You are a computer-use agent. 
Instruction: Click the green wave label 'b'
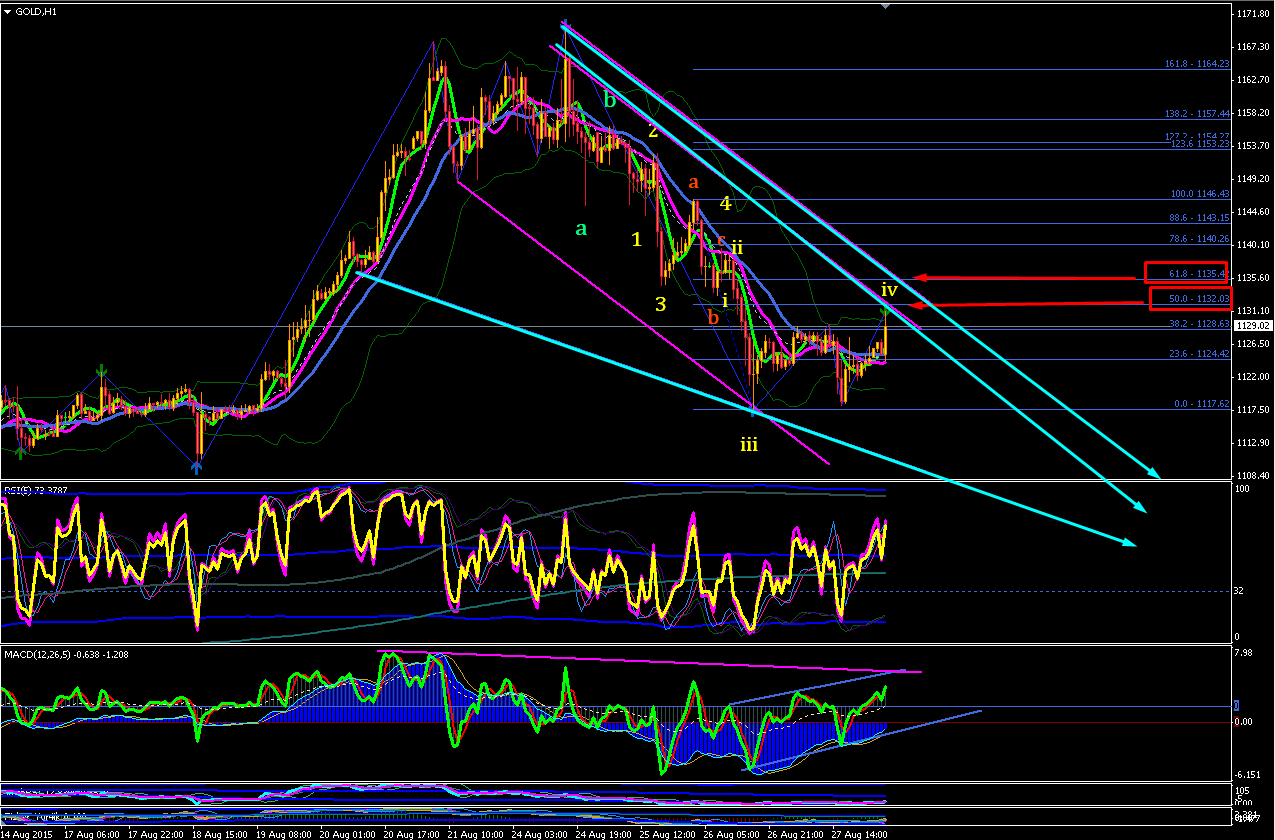[610, 99]
